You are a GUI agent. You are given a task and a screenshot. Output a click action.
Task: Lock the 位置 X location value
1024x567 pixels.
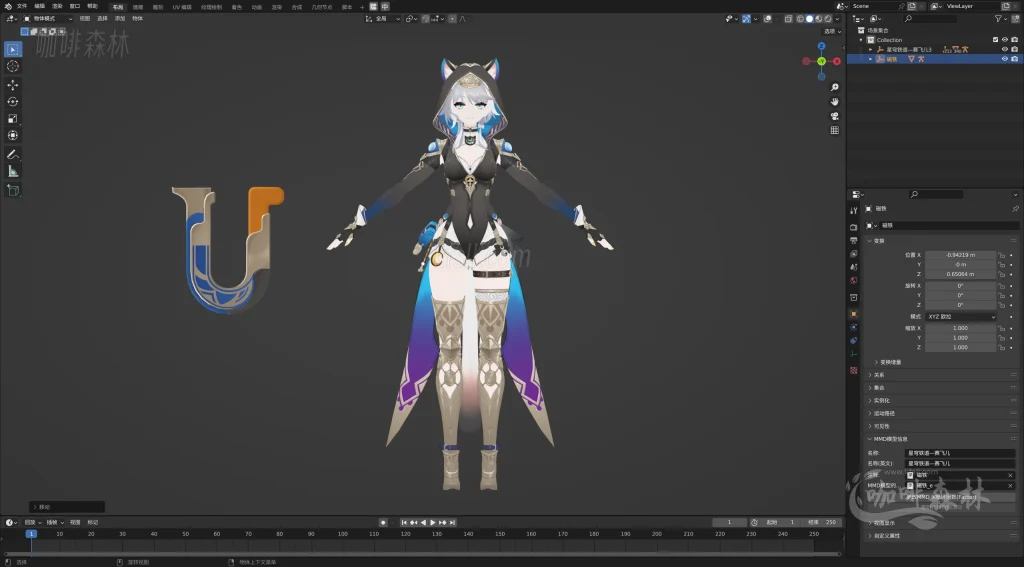(x=1002, y=255)
